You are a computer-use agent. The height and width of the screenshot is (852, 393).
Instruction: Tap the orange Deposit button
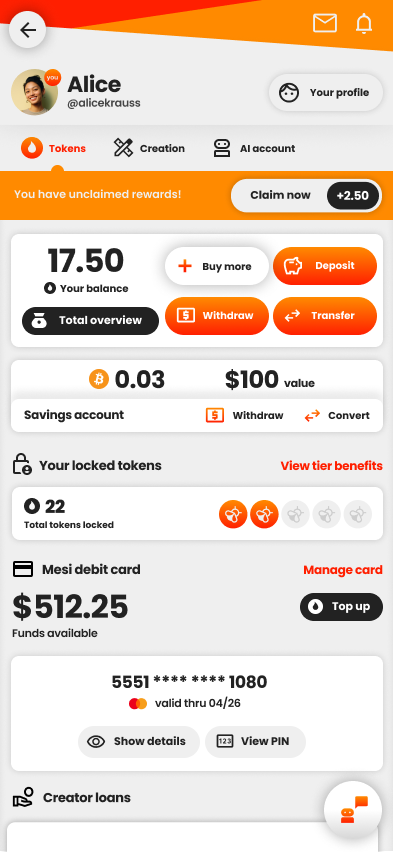tap(325, 266)
